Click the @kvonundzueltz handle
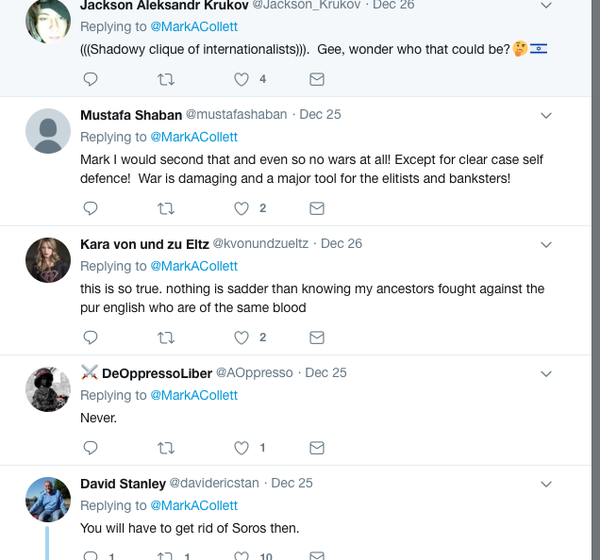Viewport: 600px width, 560px height. click(x=262, y=244)
